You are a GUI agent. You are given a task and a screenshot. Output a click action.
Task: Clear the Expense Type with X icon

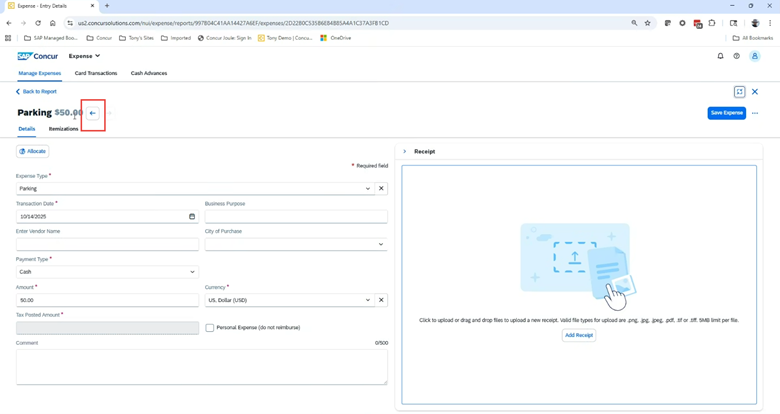[381, 188]
